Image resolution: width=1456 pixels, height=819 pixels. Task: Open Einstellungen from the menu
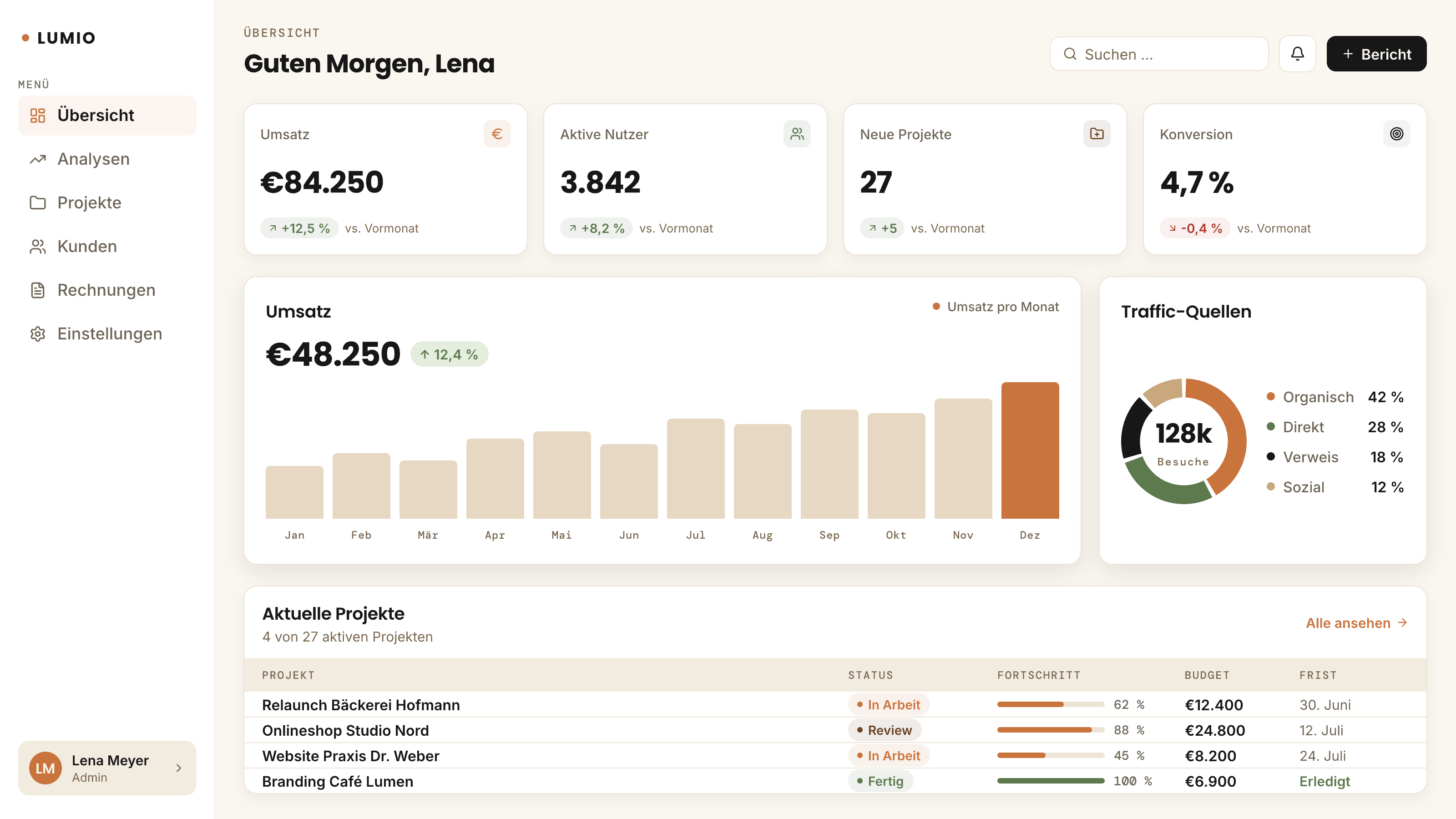tap(107, 334)
